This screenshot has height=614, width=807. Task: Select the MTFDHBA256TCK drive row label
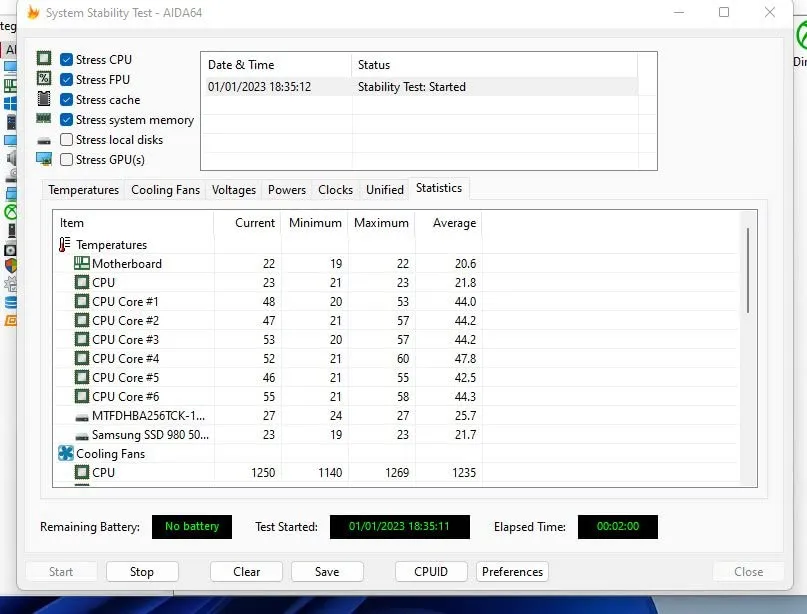[149, 416]
